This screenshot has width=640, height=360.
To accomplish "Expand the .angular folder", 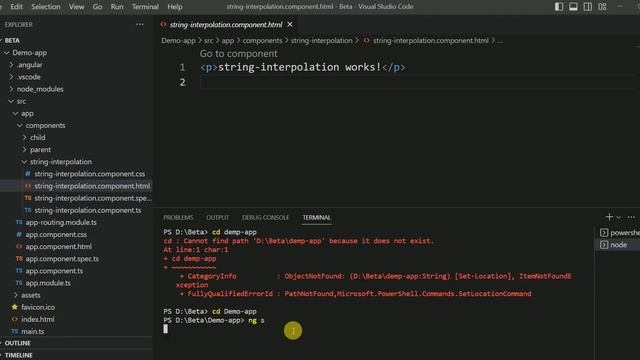I will point(25,65).
